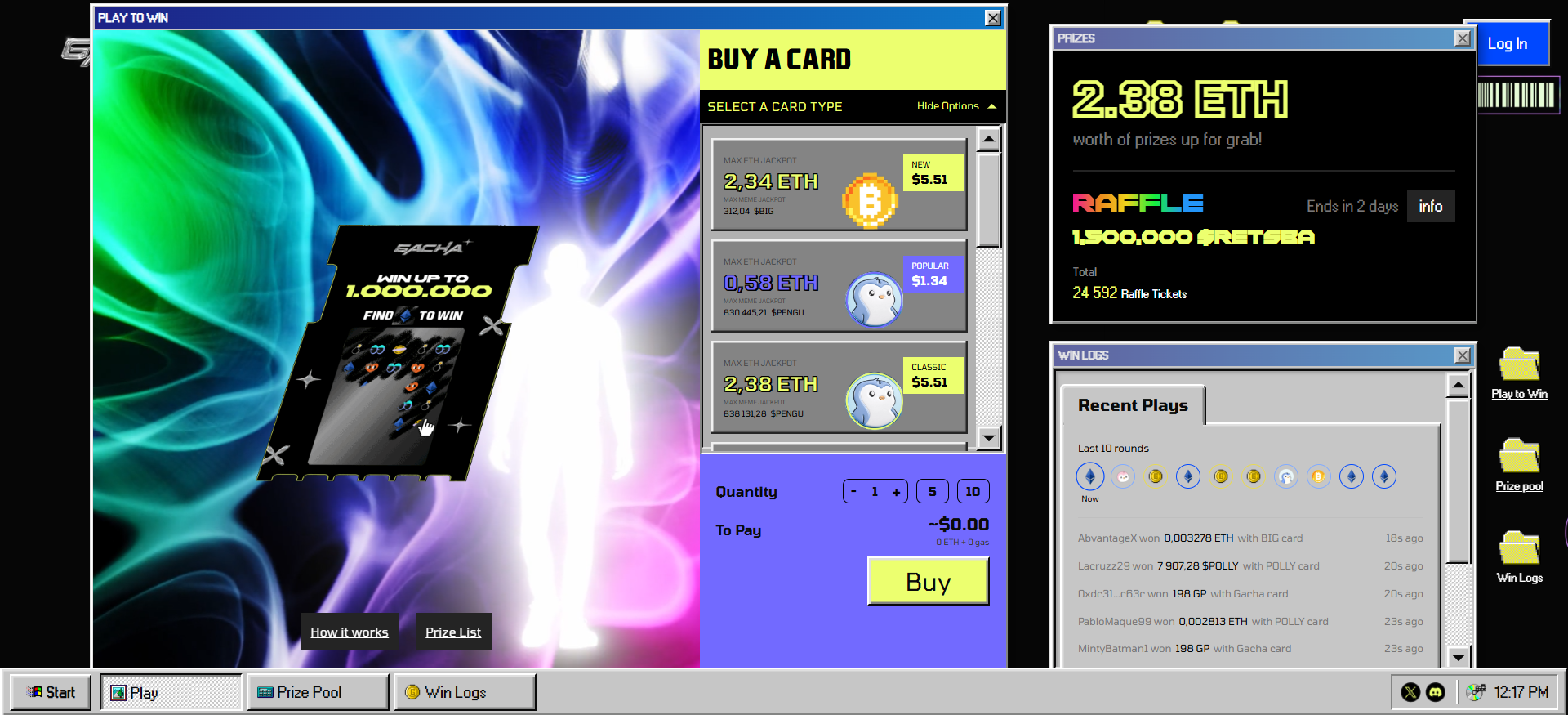Switch to the Prize Pool taskbar item
The image size is (1568, 715).
point(318,692)
